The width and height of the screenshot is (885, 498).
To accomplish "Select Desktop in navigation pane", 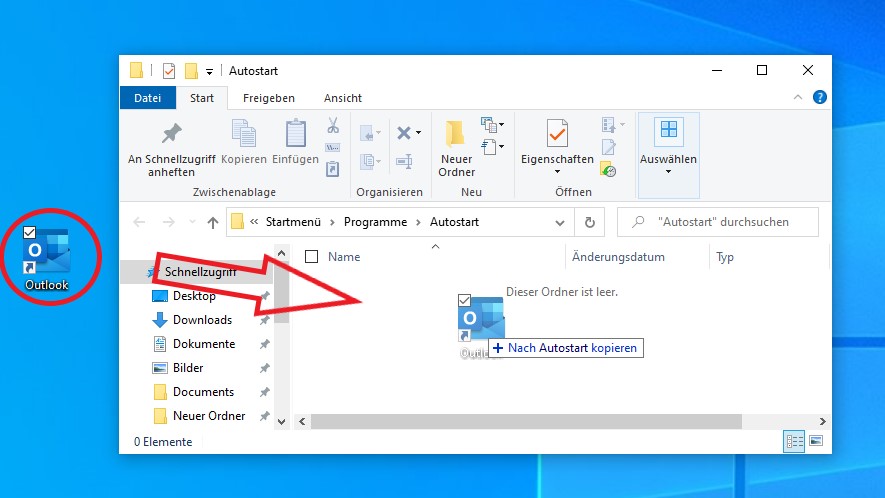I will coord(194,296).
